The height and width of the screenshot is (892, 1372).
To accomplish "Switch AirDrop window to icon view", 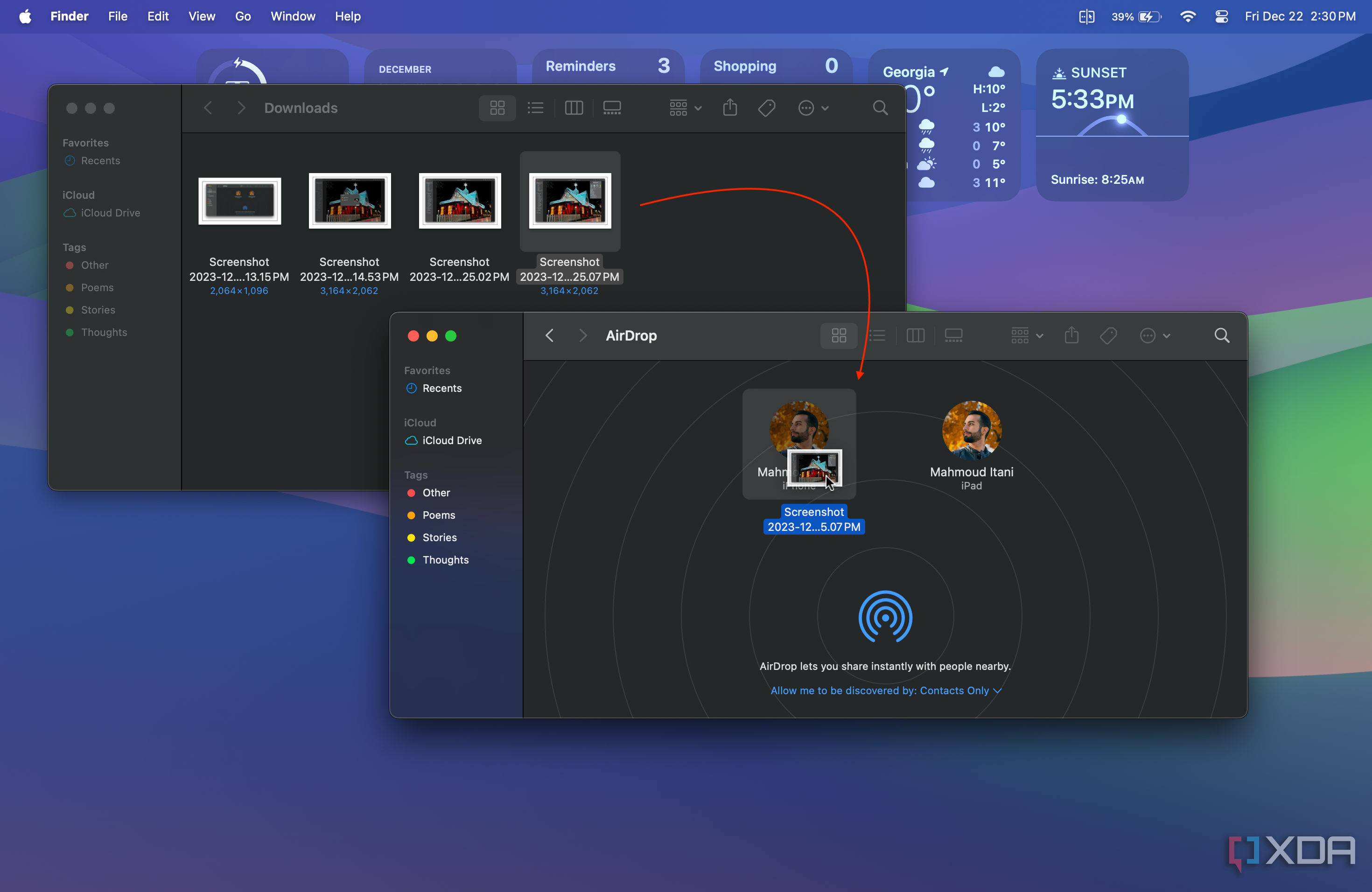I will [839, 335].
